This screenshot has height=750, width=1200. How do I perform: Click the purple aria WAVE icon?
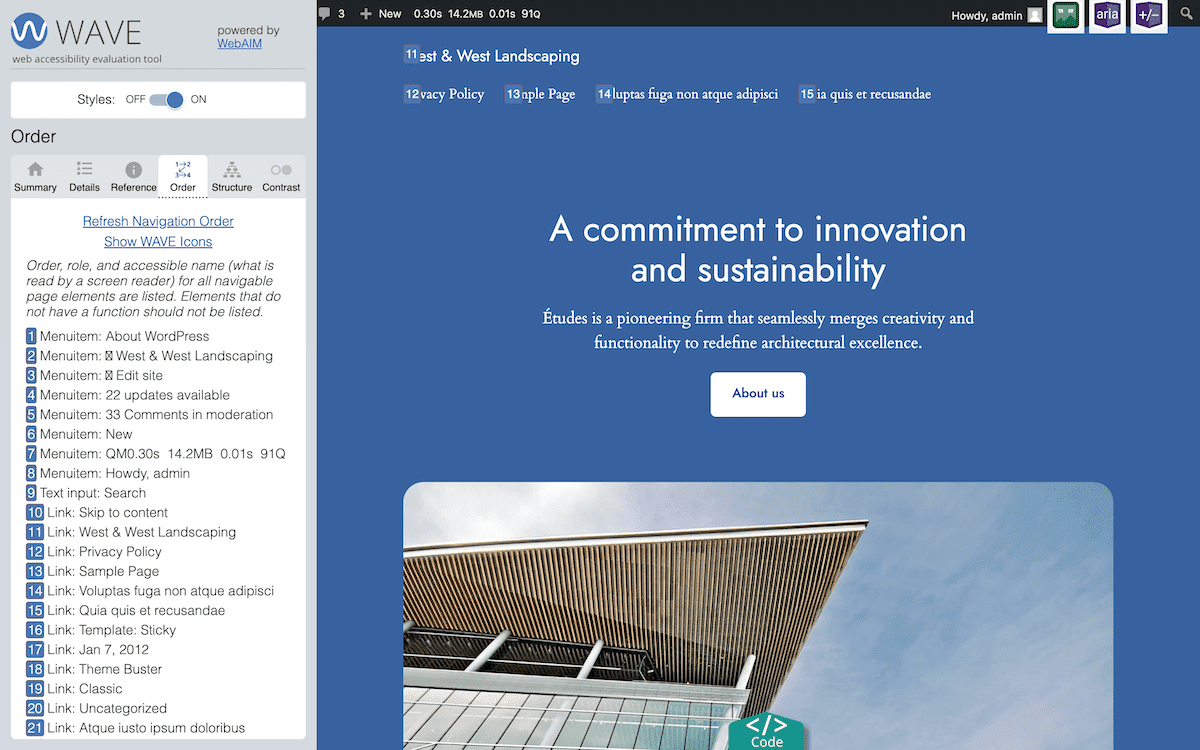(x=1106, y=16)
